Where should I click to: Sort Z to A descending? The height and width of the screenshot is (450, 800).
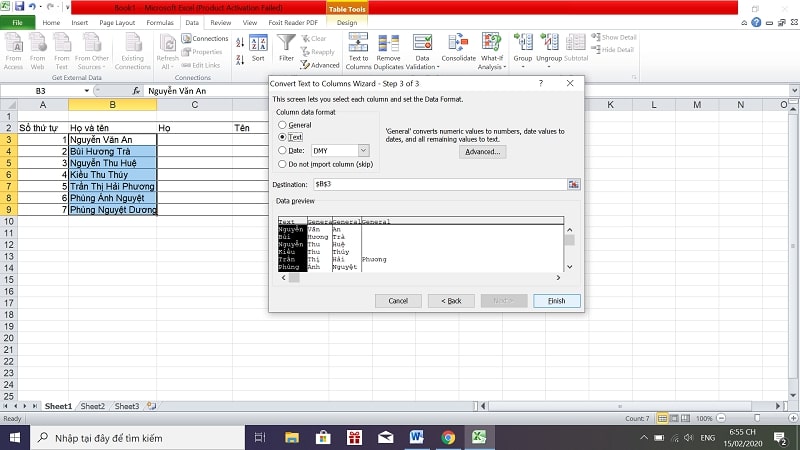coord(240,60)
